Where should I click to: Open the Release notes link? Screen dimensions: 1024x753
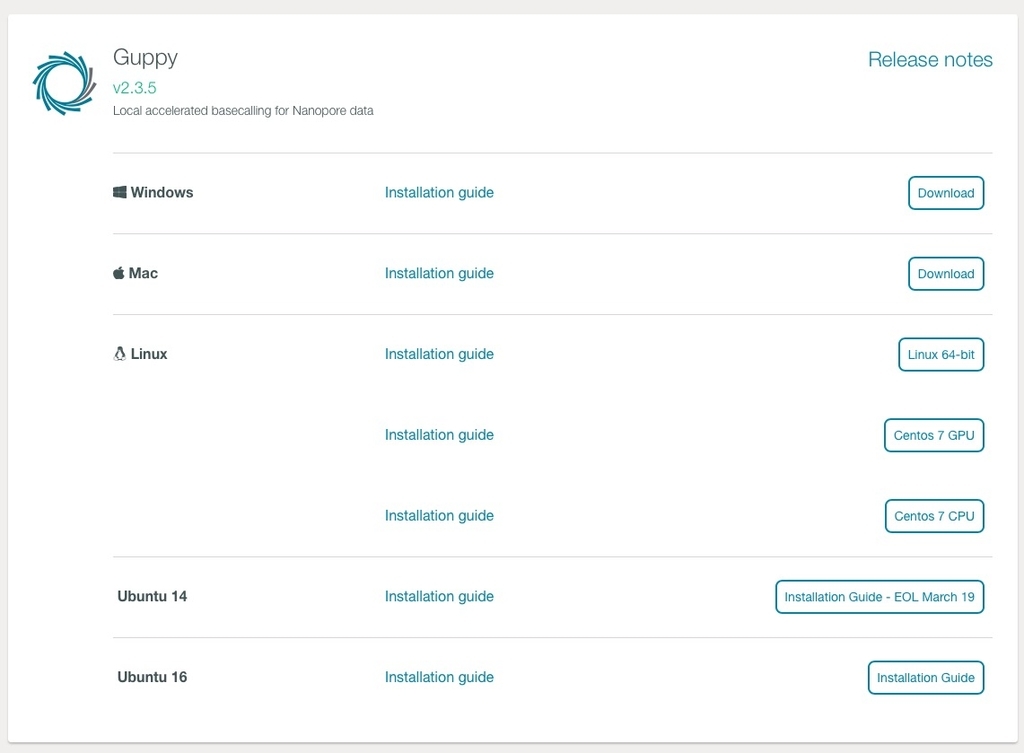pos(930,59)
